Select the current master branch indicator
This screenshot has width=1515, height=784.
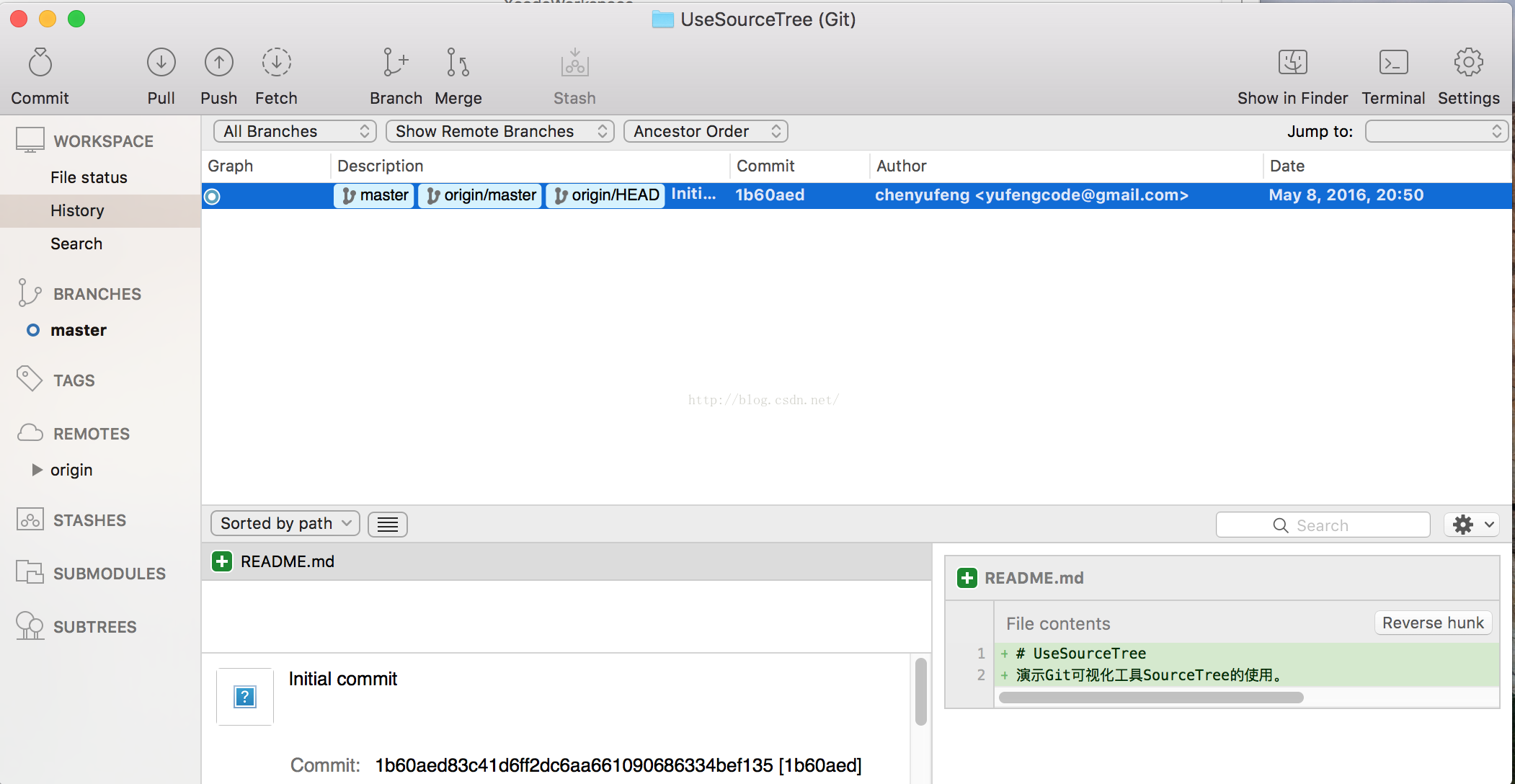(33, 331)
